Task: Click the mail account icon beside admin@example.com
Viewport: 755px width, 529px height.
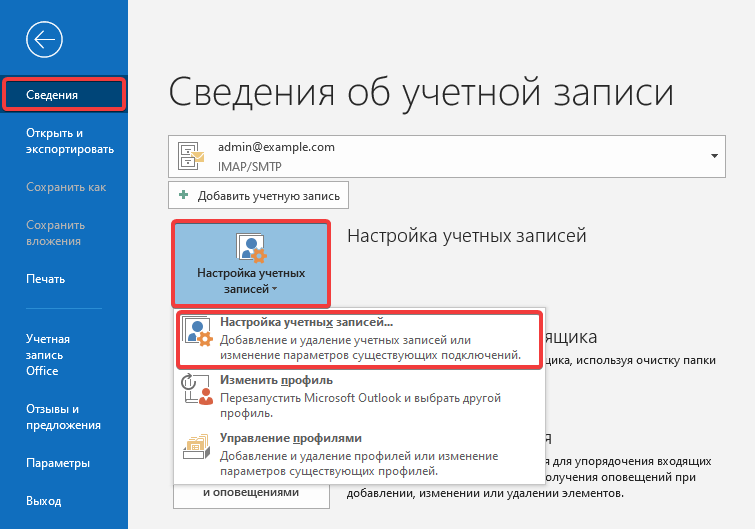Action: (x=190, y=155)
